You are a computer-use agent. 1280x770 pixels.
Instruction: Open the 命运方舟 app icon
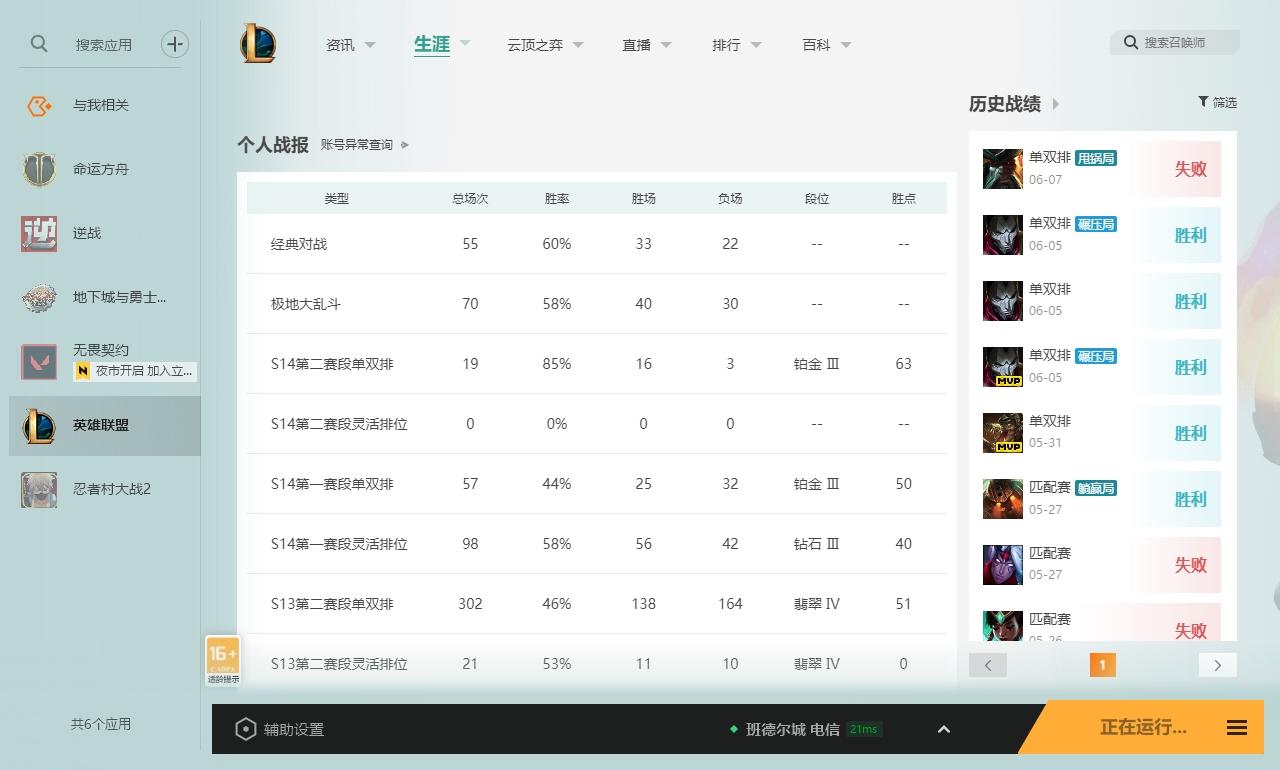click(38, 169)
